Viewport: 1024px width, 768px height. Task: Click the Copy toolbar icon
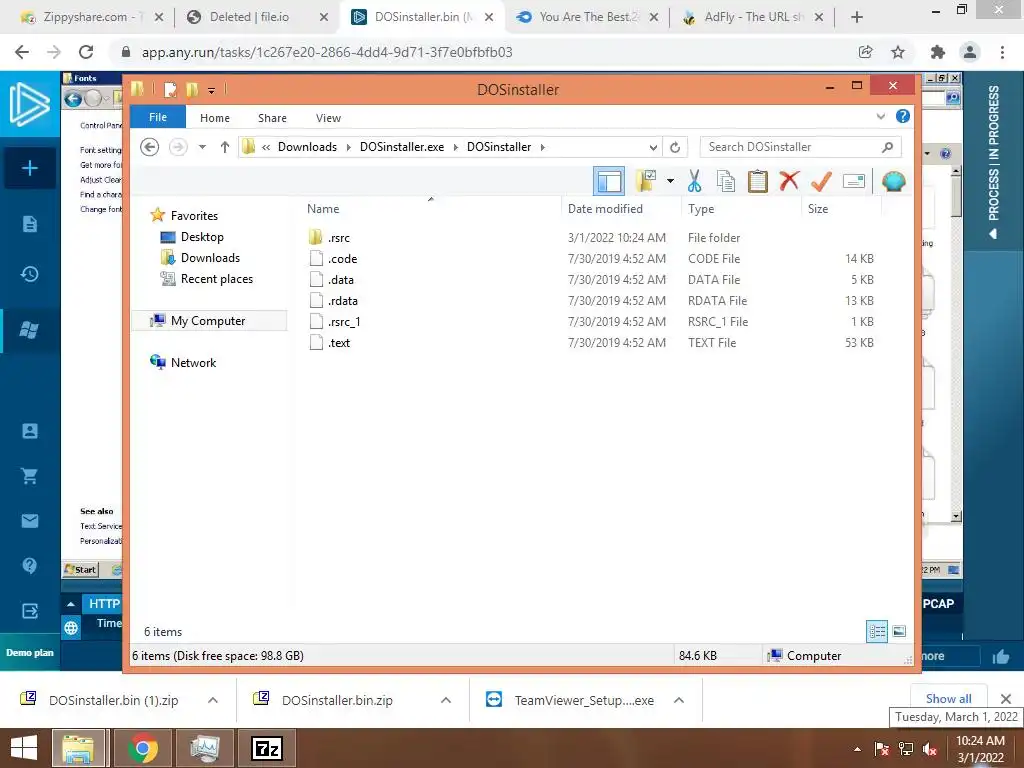click(x=726, y=181)
